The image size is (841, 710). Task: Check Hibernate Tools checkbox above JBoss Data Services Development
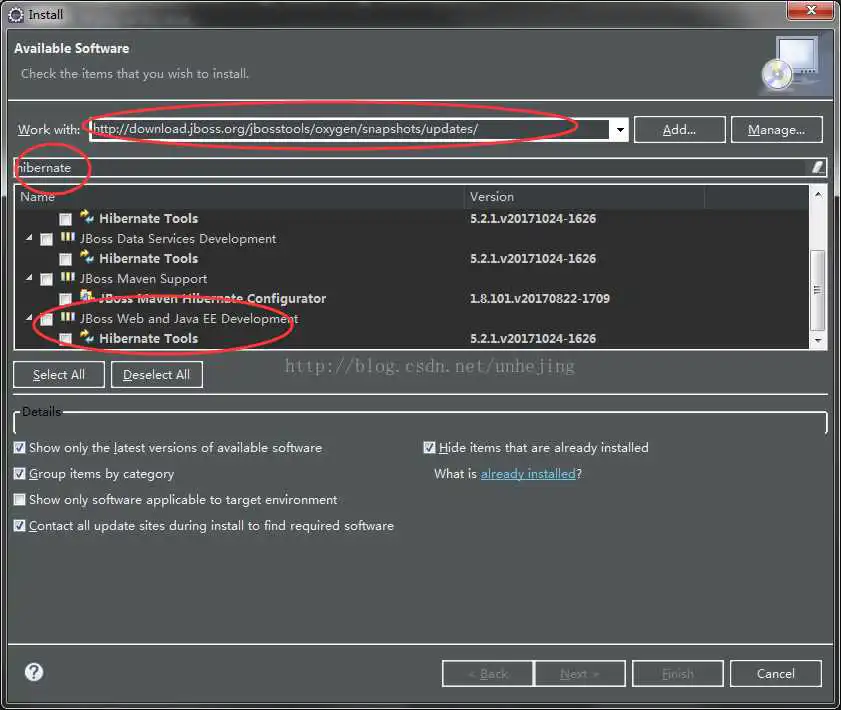(65, 219)
